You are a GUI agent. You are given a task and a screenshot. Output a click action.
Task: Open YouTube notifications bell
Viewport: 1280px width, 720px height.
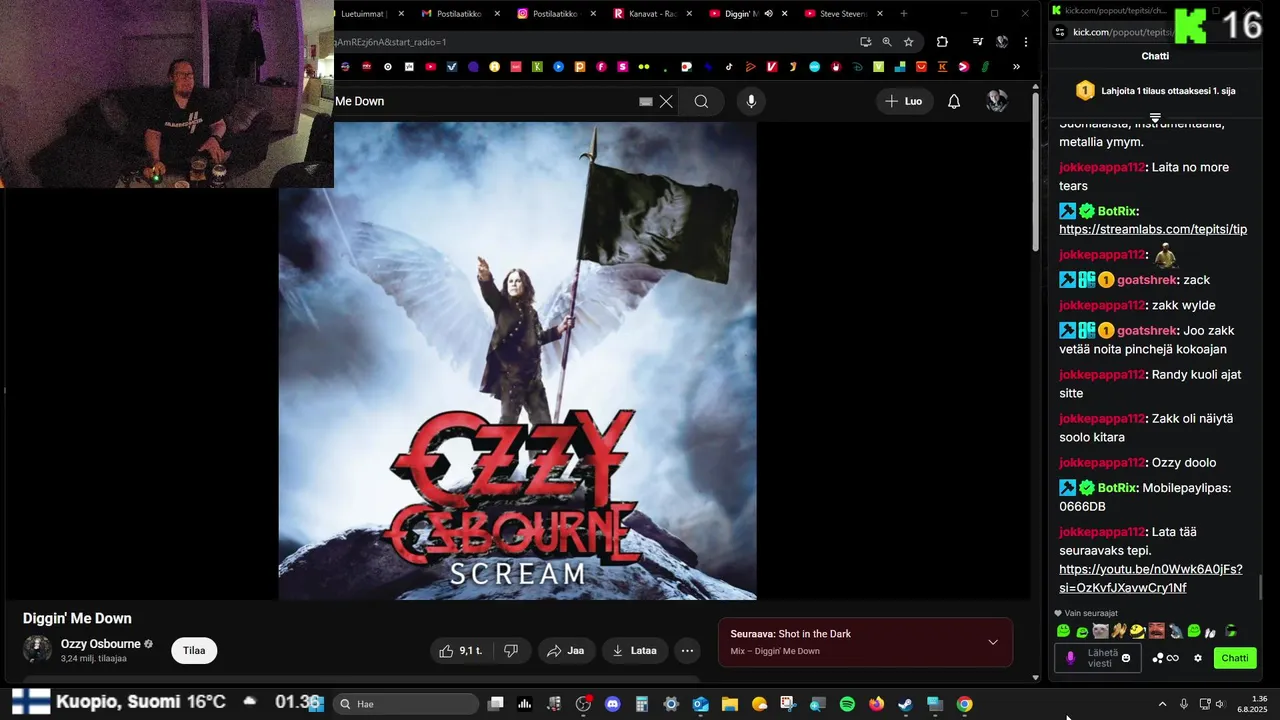(954, 101)
